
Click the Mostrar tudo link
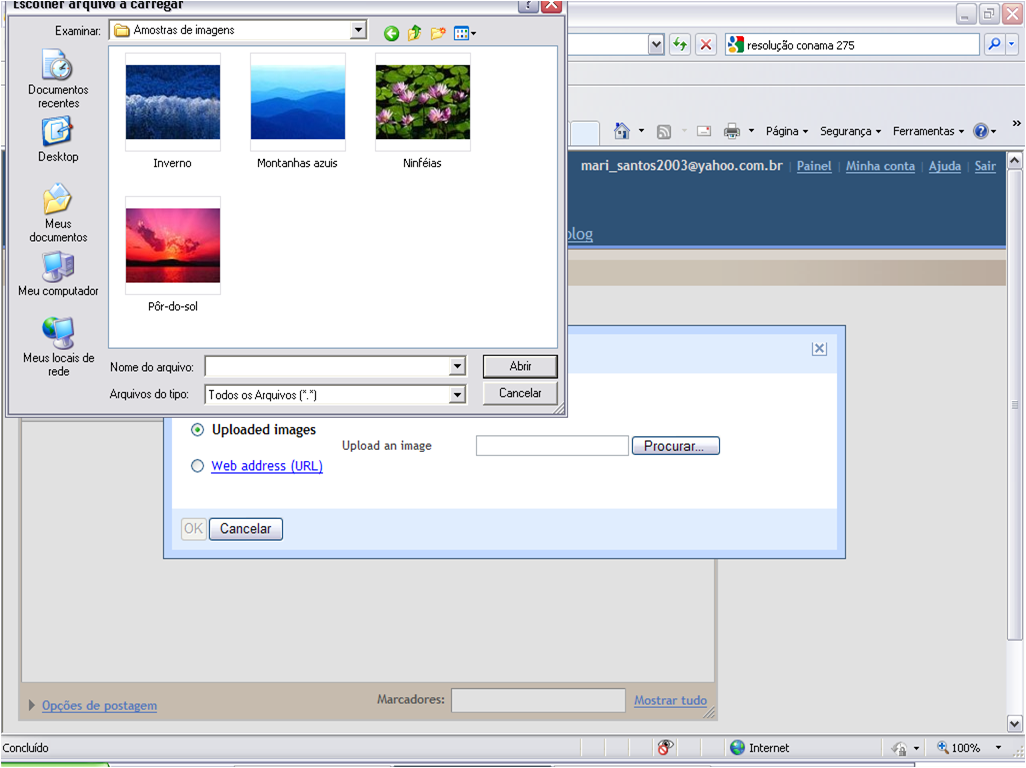click(x=670, y=700)
